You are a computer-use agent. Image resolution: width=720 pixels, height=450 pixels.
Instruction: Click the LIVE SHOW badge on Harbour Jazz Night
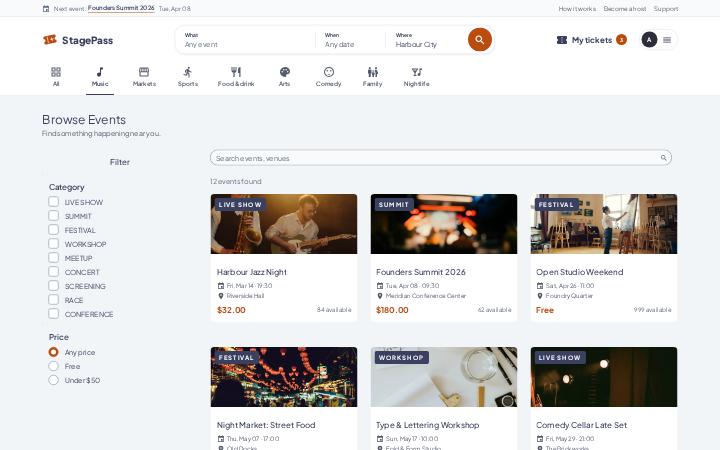[x=240, y=205]
